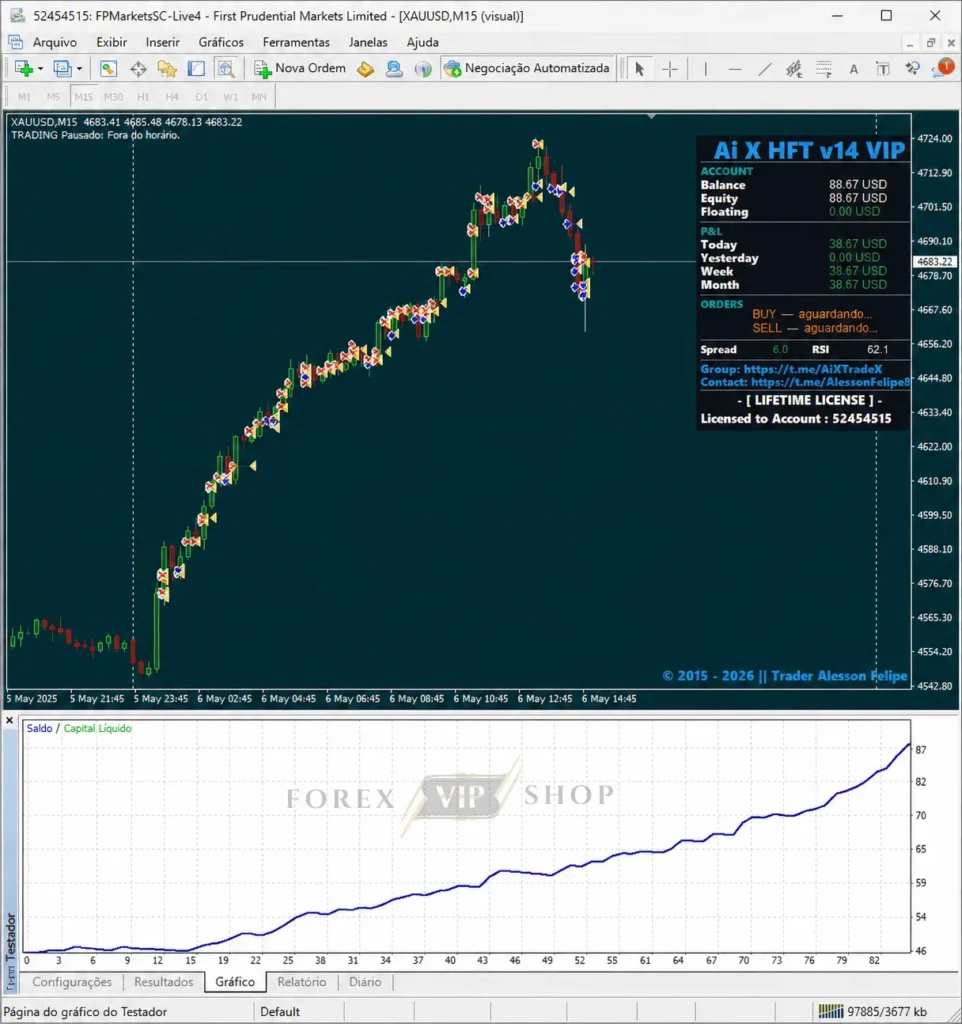The image size is (962, 1024).
Task: Minimize the inner chart window
Action: (910, 43)
